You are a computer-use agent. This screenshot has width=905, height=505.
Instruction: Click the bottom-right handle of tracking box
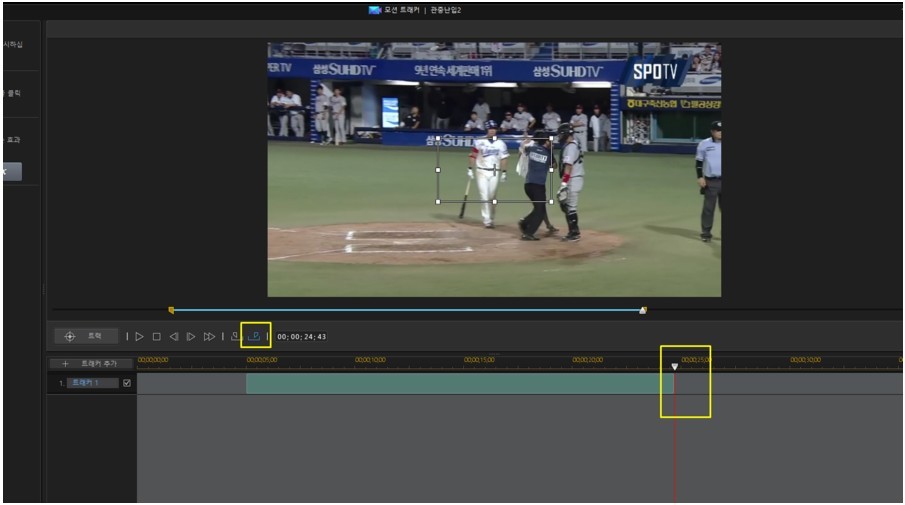551,201
